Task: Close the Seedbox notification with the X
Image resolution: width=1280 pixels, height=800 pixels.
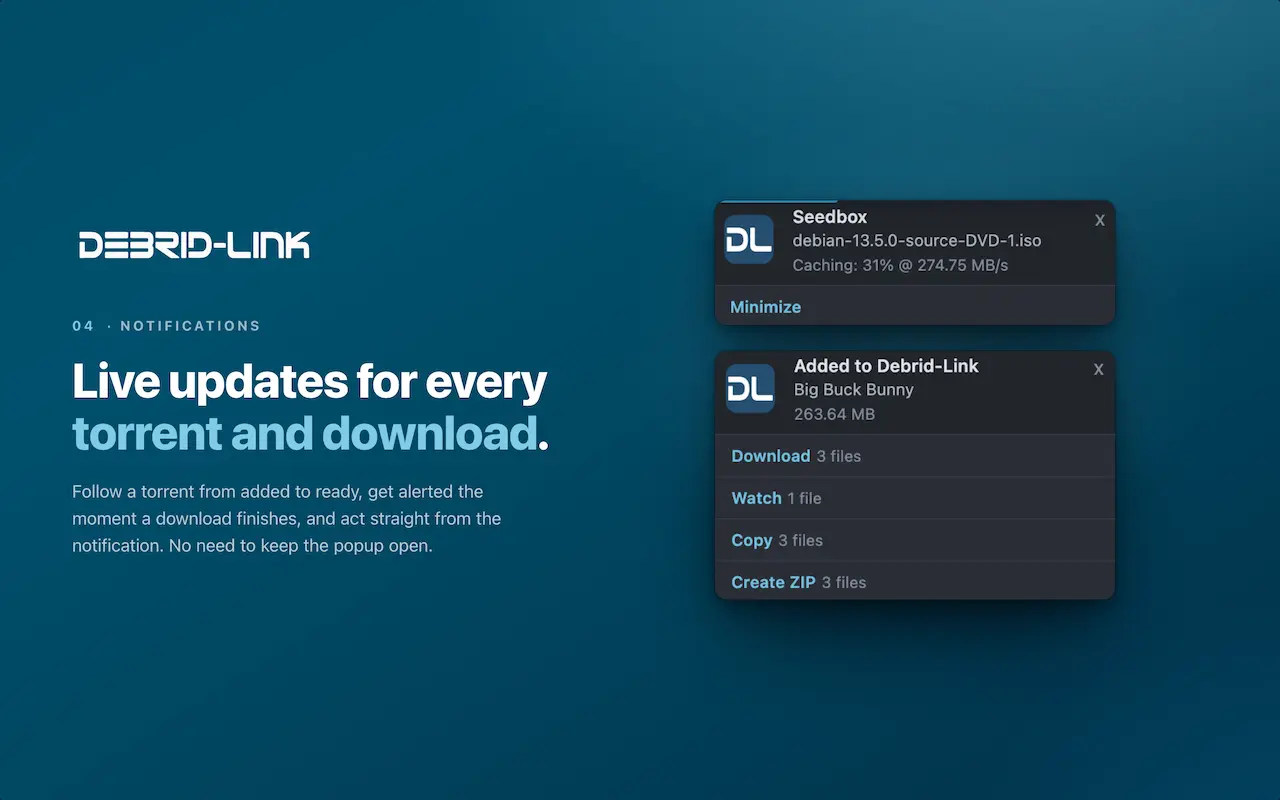Action: pos(1099,220)
